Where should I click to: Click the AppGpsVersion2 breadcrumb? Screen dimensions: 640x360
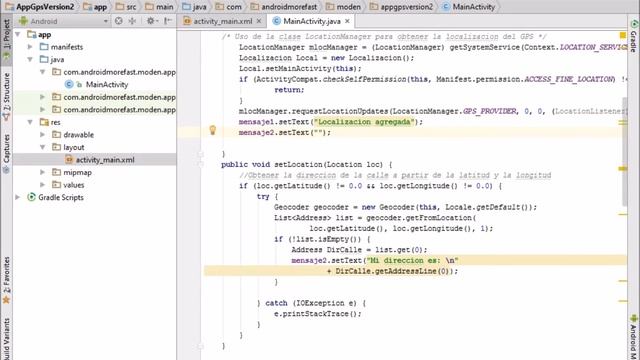(40, 7)
